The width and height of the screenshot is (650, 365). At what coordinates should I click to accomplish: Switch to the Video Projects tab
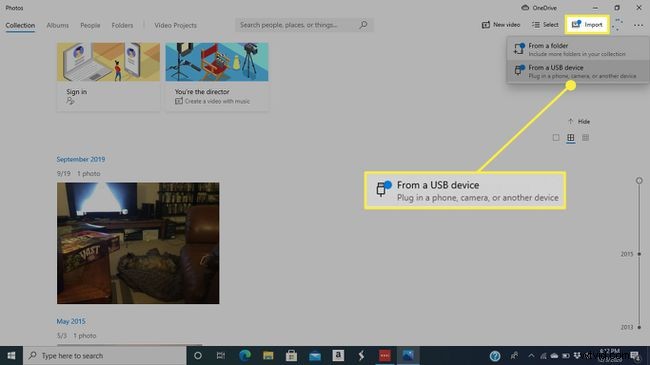[x=175, y=25]
